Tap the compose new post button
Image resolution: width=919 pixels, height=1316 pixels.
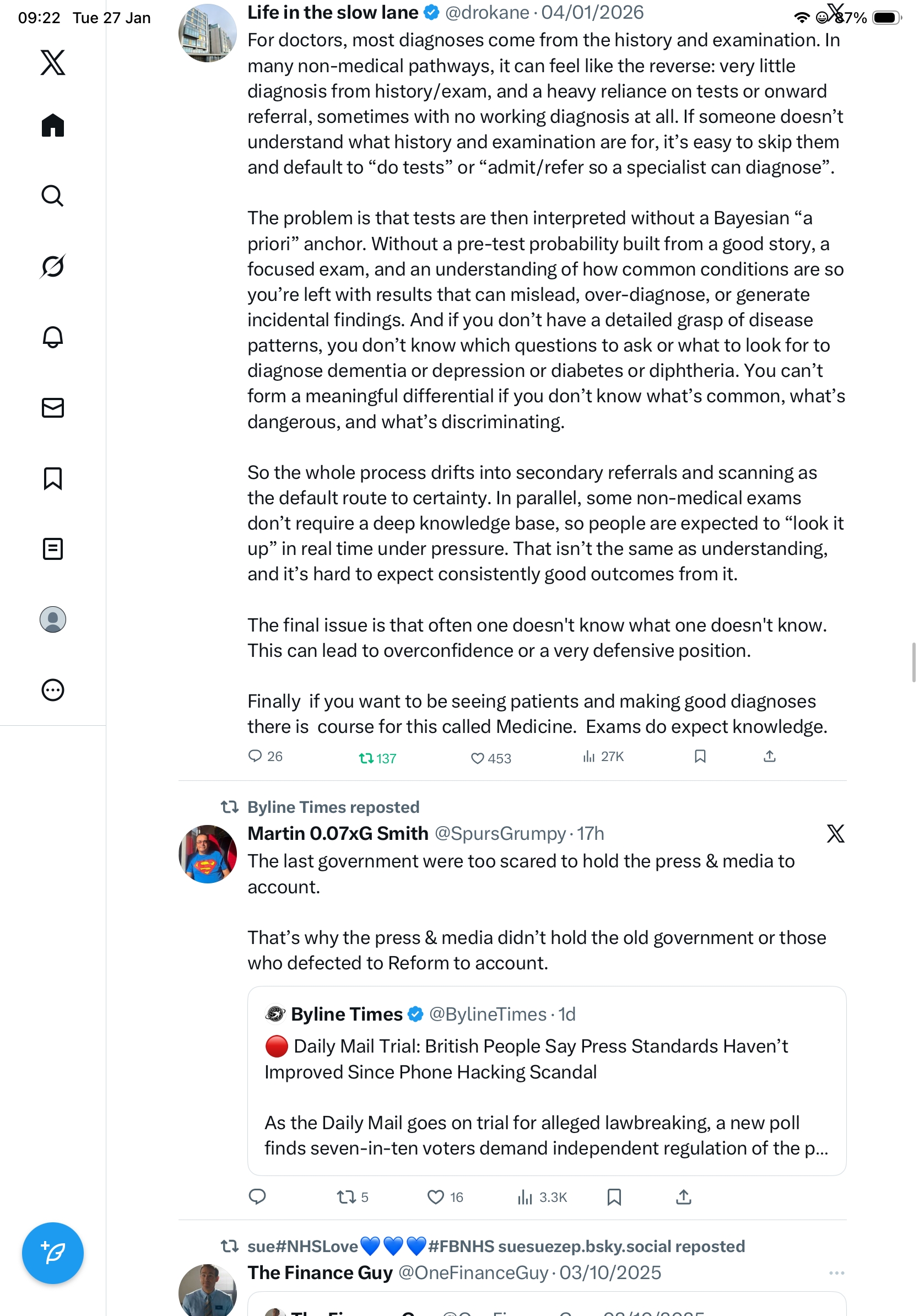tap(53, 1253)
